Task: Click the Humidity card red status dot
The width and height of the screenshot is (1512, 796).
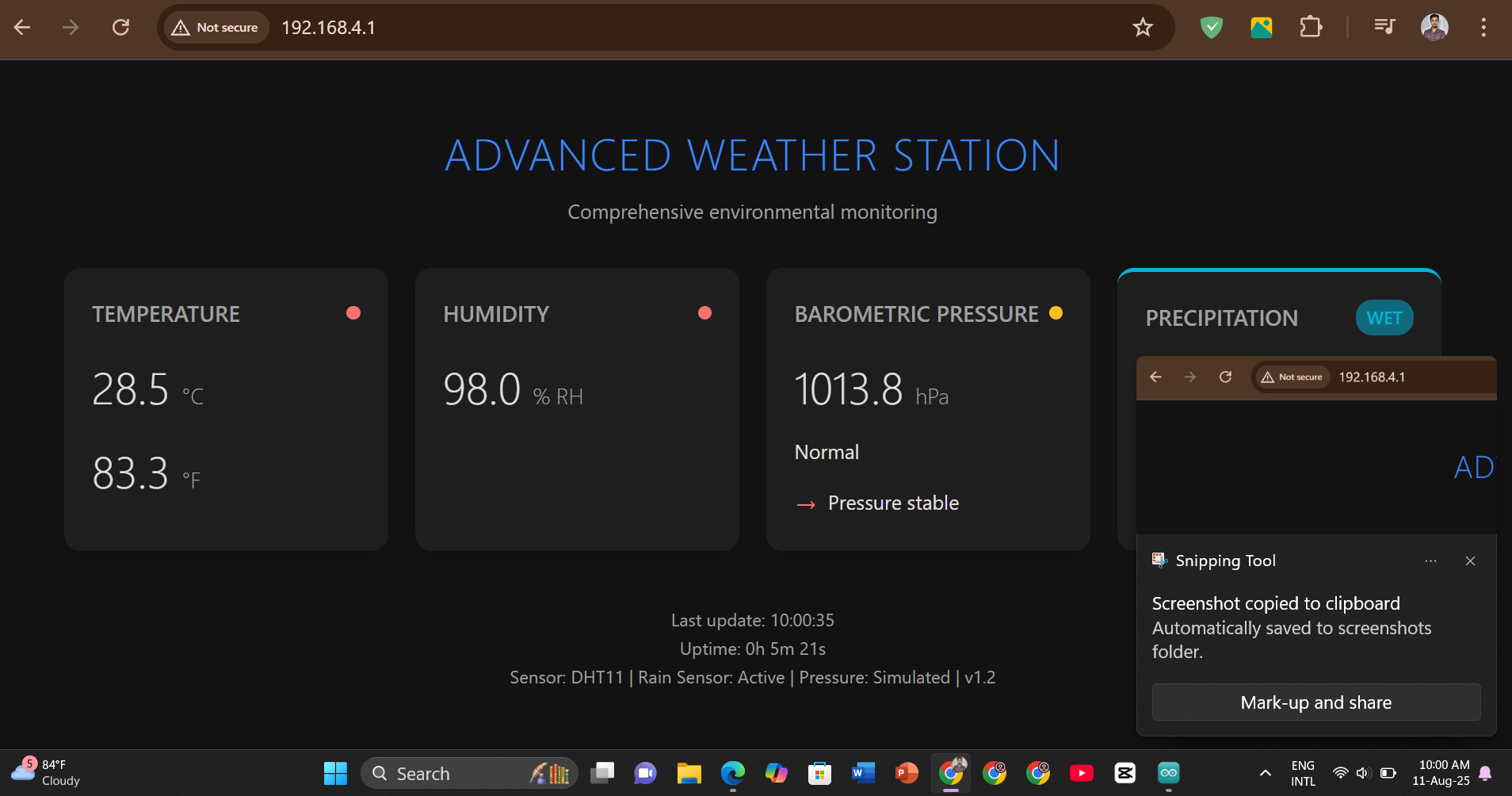Action: tap(704, 313)
